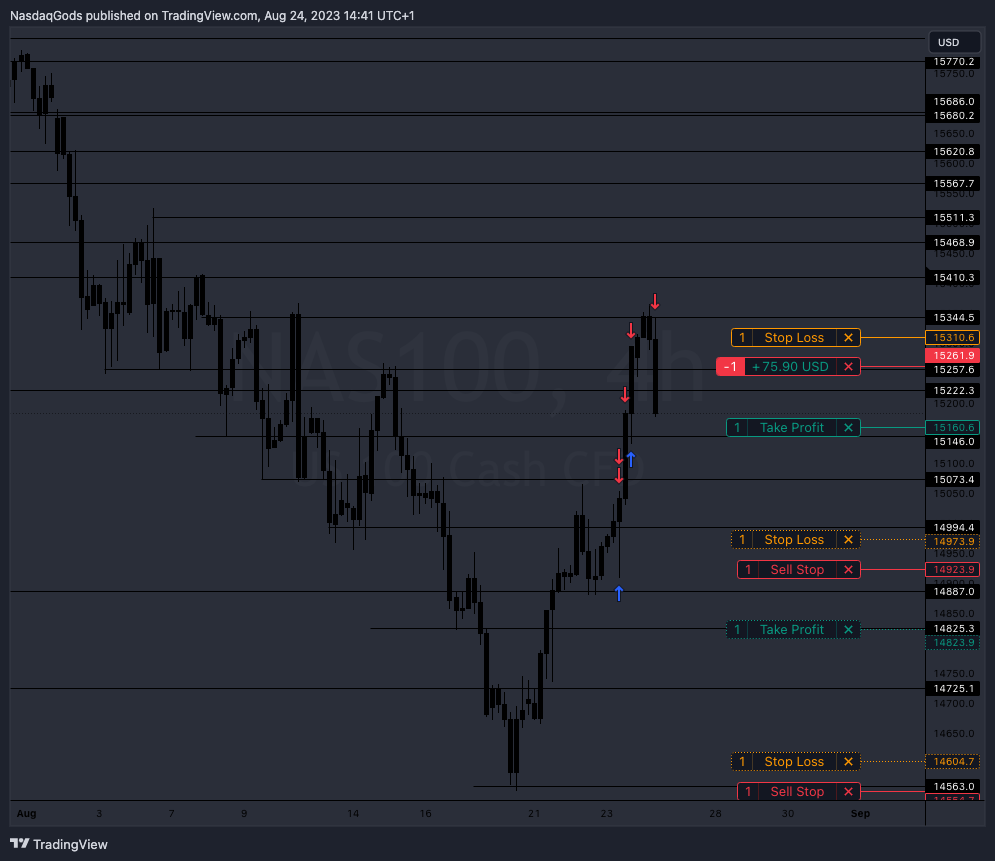Click the 15511.3 price level label

(952, 218)
